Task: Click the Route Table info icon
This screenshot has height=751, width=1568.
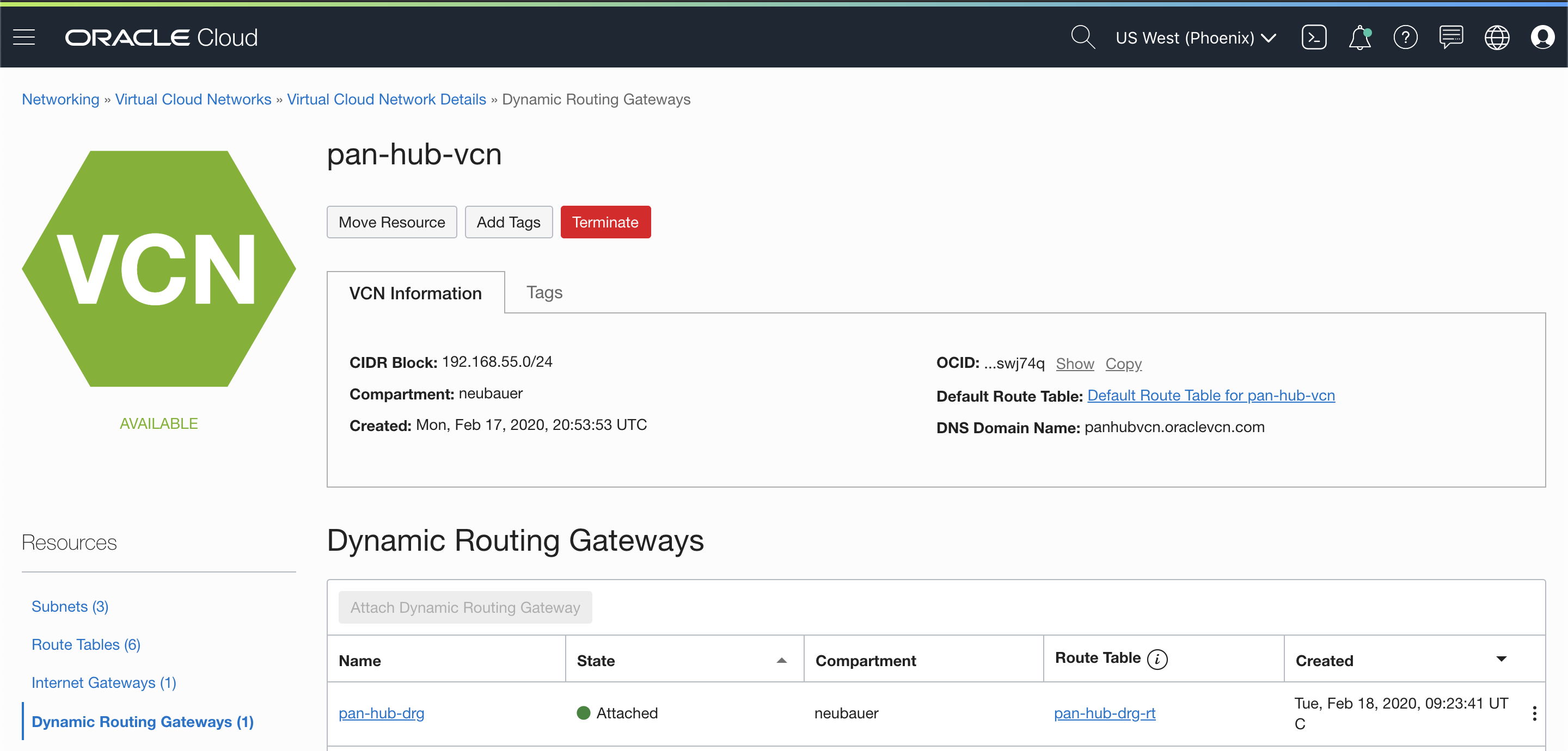Action: 1157,659
